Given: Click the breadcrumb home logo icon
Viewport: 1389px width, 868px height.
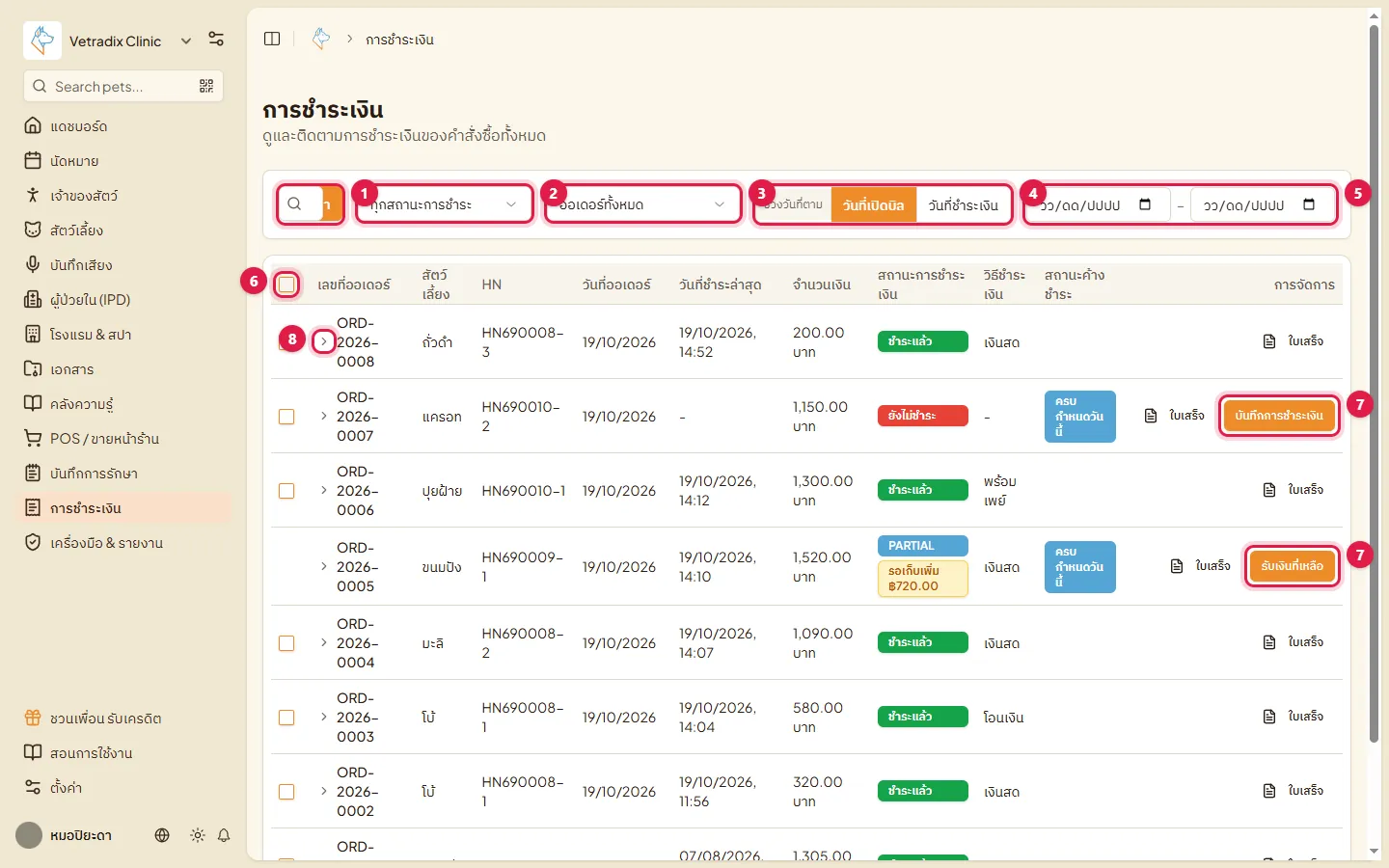Looking at the screenshot, I should 321,39.
